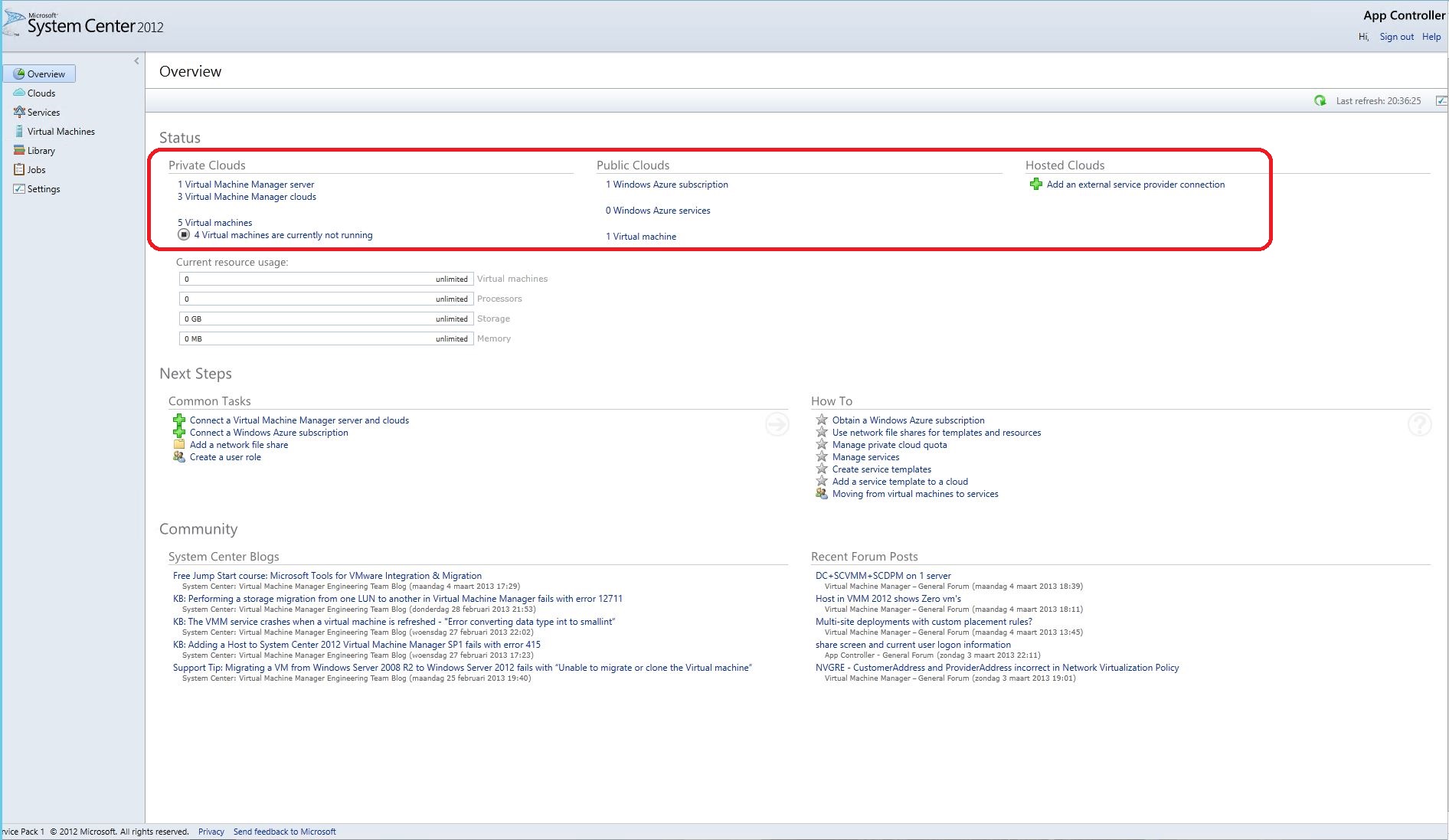1449x840 pixels.
Task: Open Connect a Windows Azure subscription link
Action: pyautogui.click(x=269, y=432)
